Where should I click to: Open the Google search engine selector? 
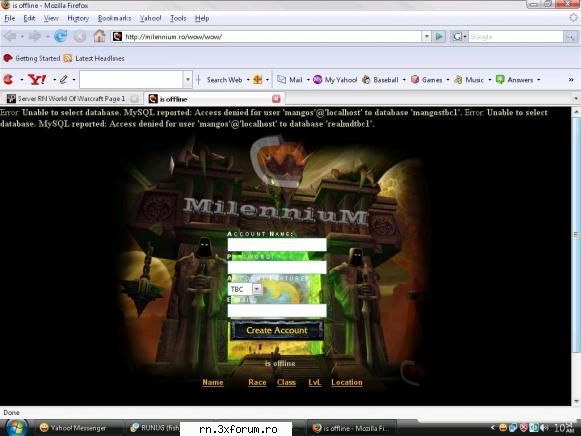coord(459,36)
